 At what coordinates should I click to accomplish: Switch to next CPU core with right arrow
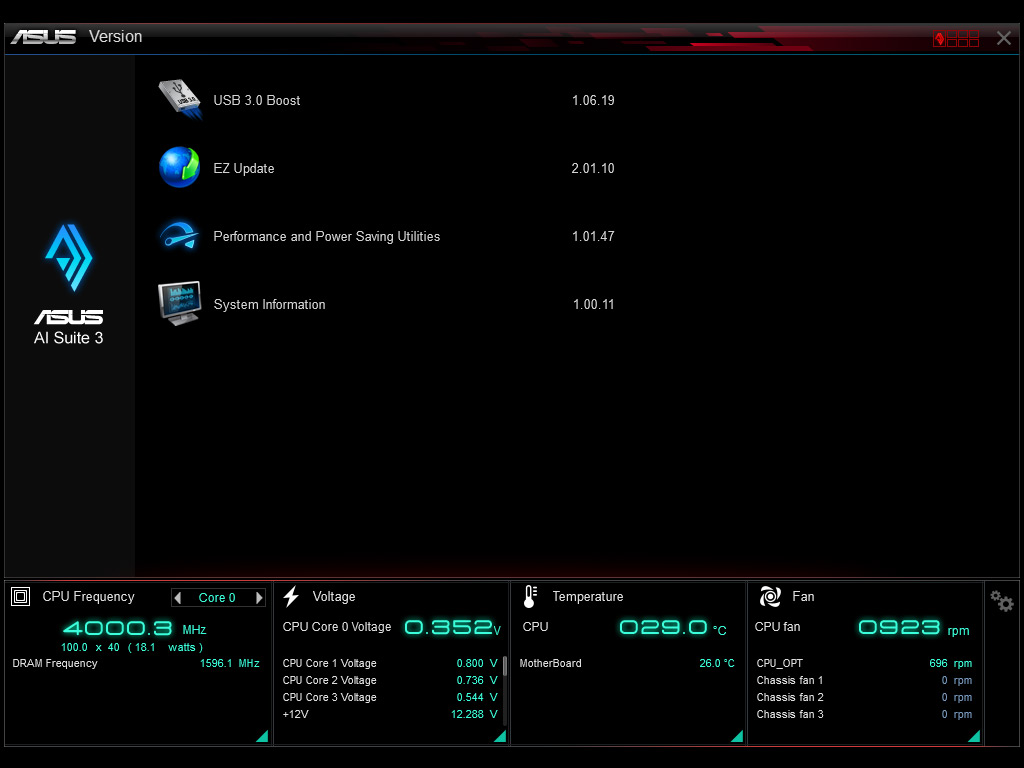(259, 598)
